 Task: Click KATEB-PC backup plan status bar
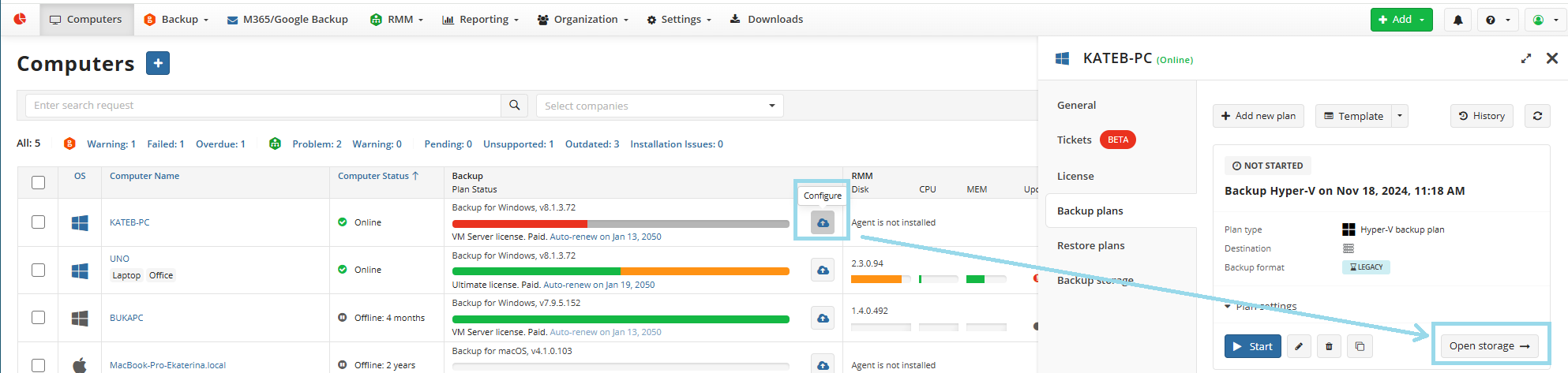[621, 224]
